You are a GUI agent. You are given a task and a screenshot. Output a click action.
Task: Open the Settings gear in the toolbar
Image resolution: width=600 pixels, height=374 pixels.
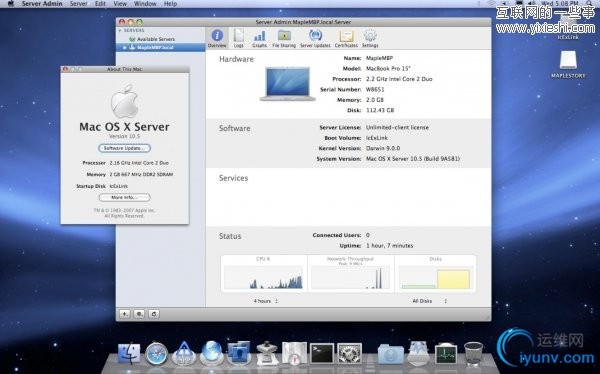click(x=370, y=39)
